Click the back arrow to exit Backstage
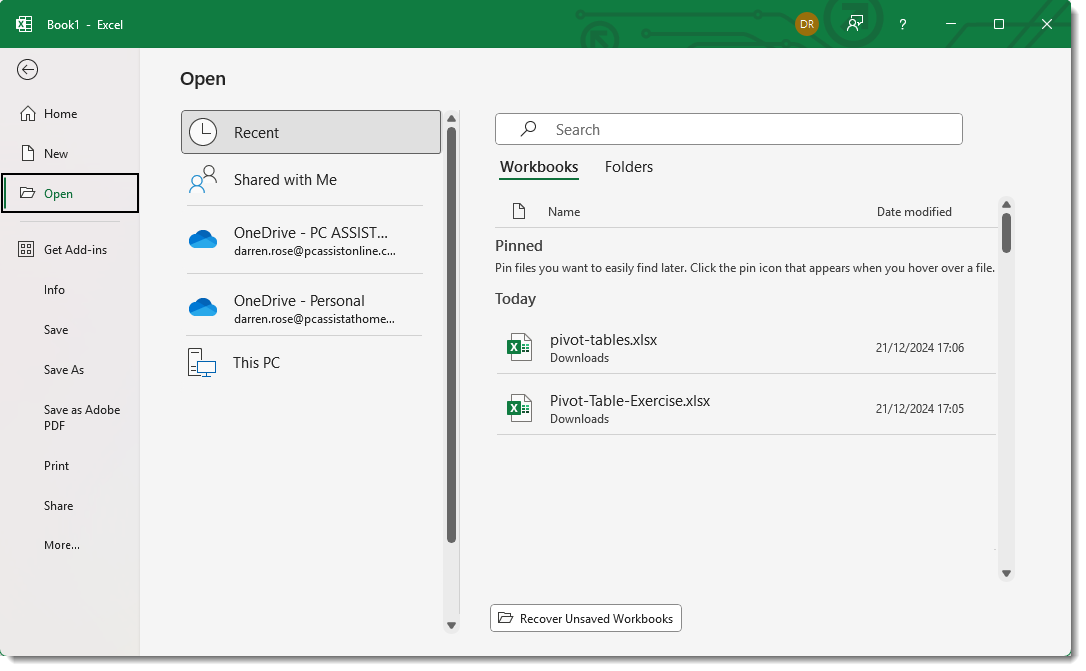 [x=28, y=69]
